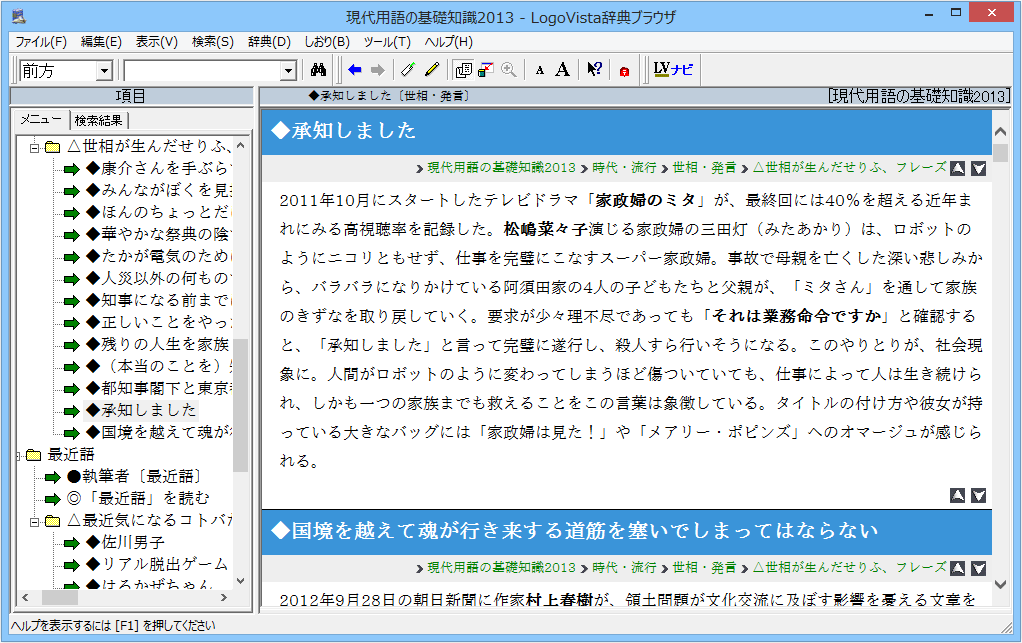Click the magnifier zoom icon in toolbar

pyautogui.click(x=509, y=70)
